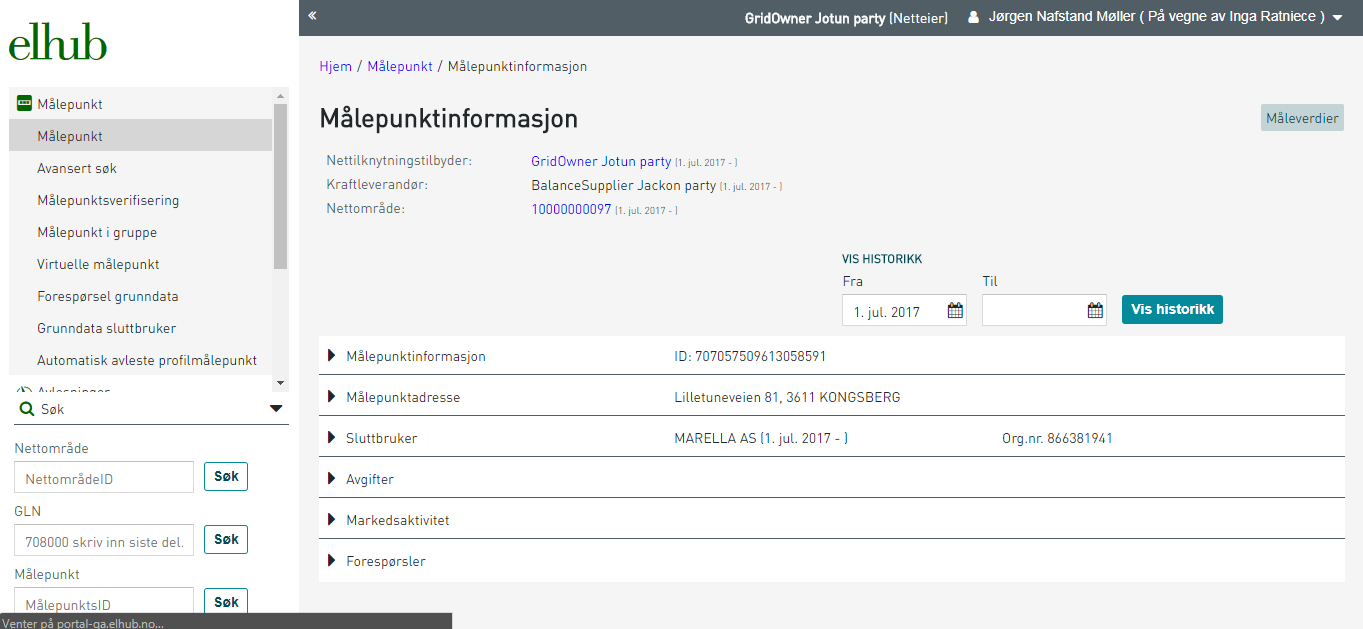
Task: Click the Til date input field
Action: pos(1044,310)
